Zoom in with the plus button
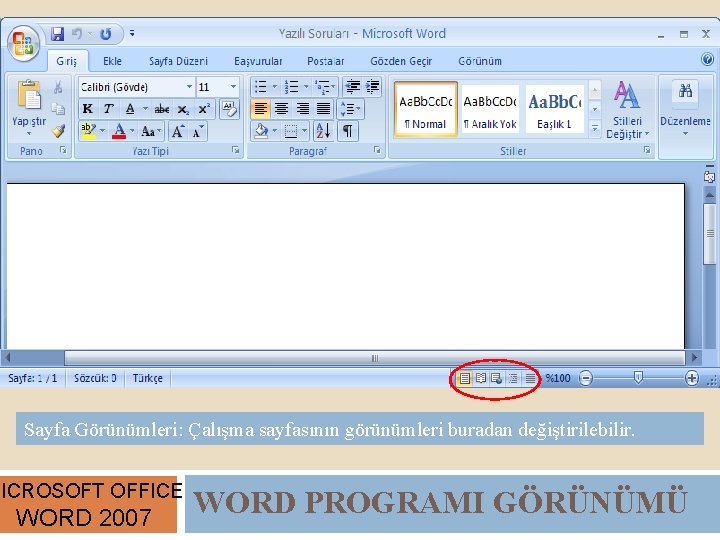This screenshot has height=540, width=720. (x=692, y=378)
